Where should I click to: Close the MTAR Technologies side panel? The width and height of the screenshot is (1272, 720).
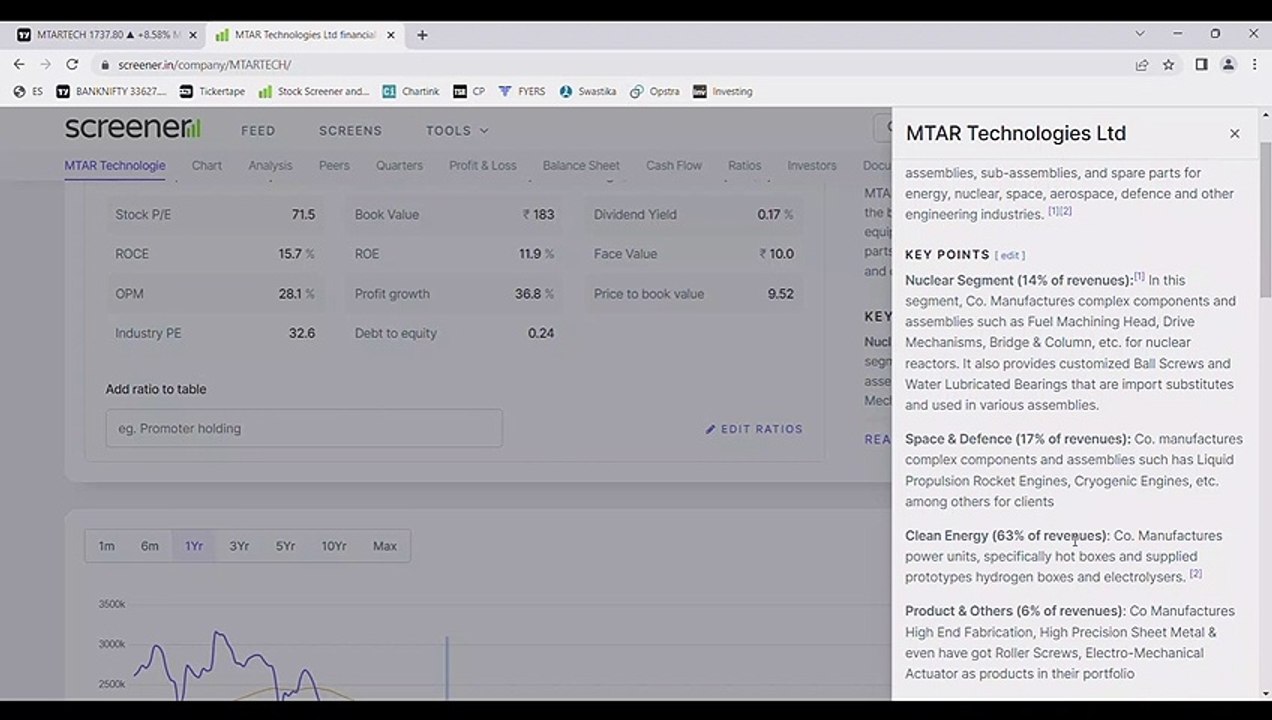pyautogui.click(x=1234, y=134)
